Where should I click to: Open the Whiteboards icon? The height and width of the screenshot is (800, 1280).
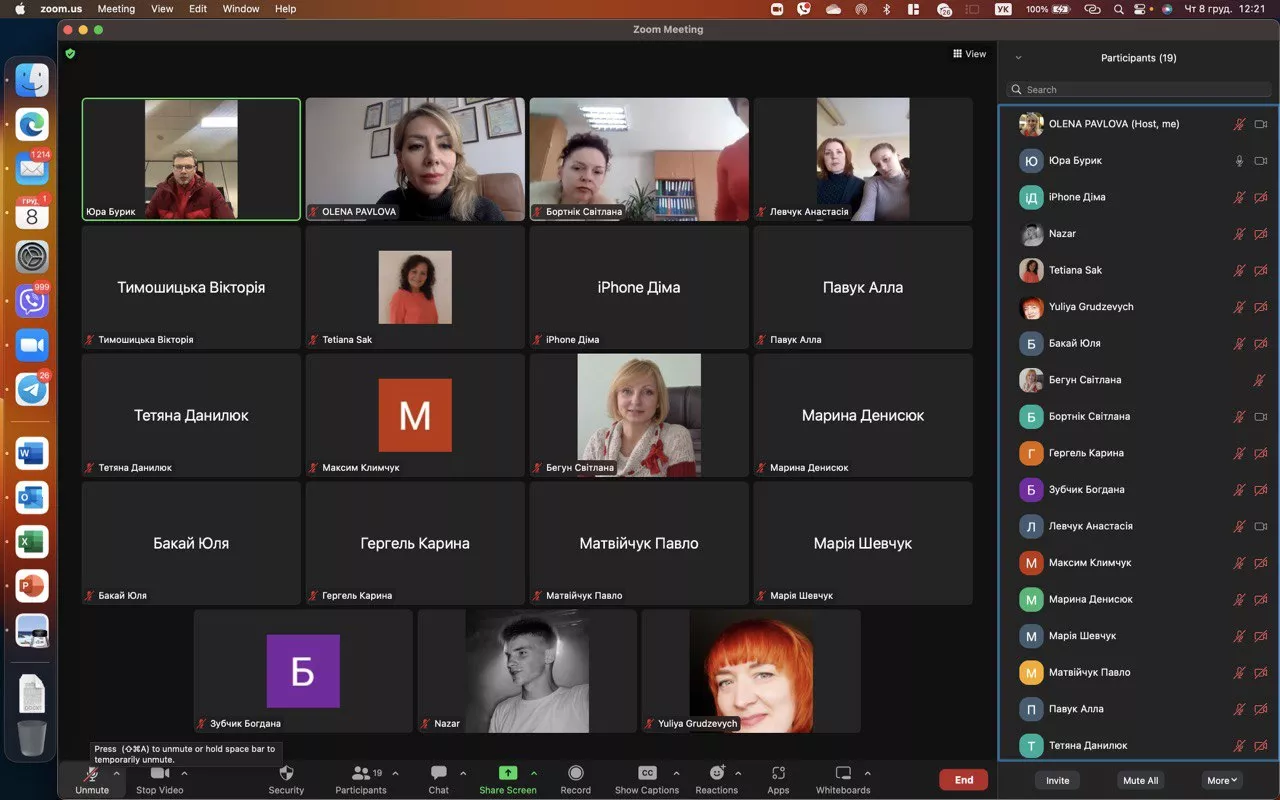click(842, 774)
